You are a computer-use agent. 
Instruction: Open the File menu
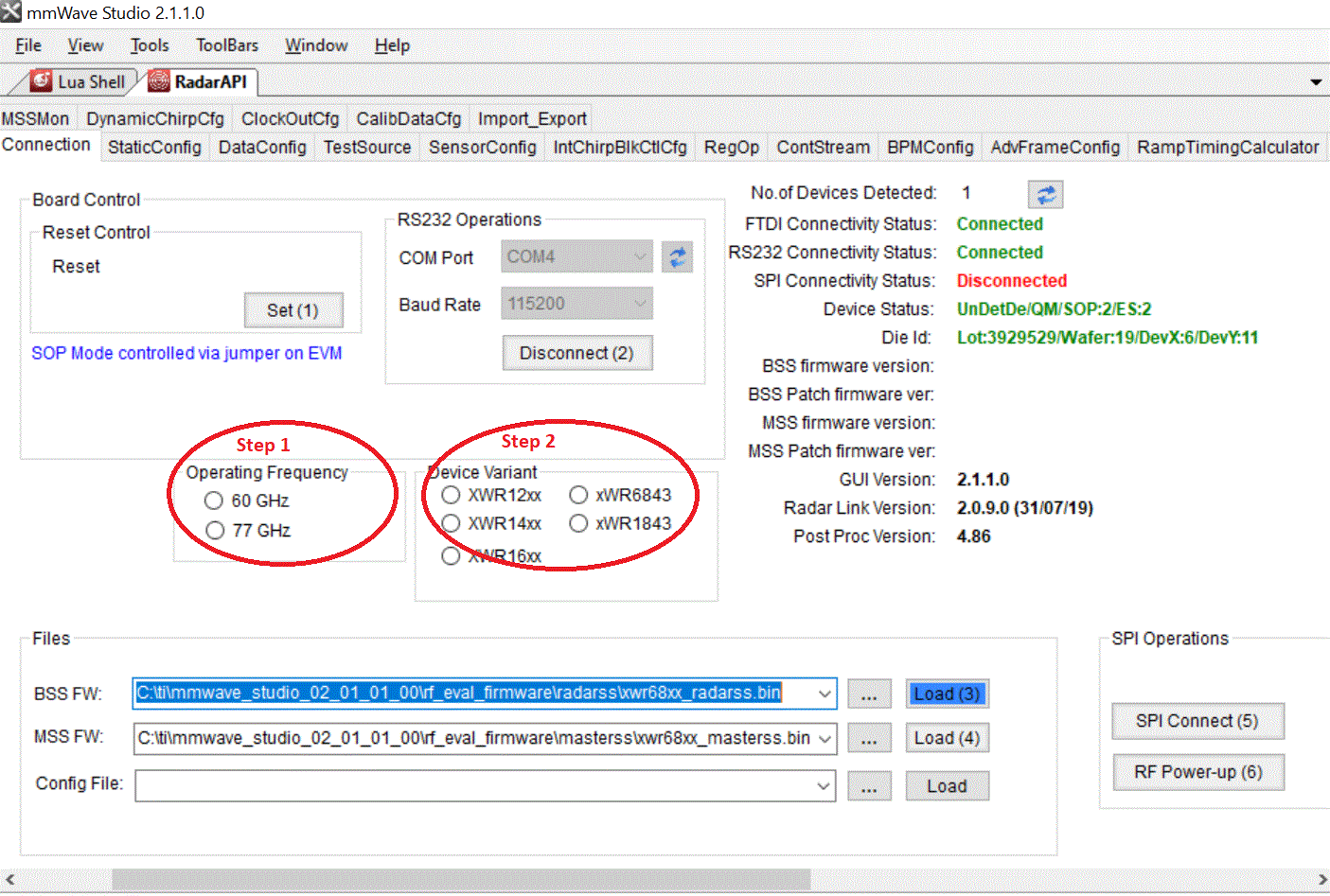click(x=28, y=45)
